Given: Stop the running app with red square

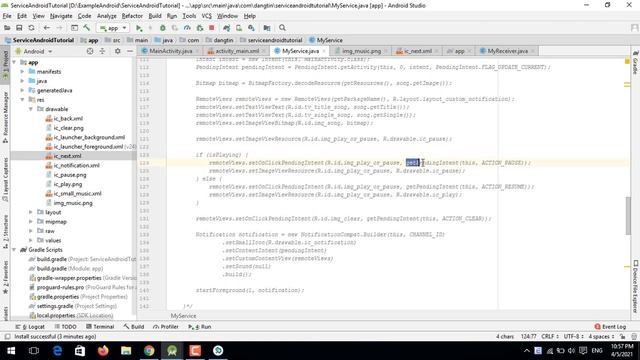Looking at the screenshot, I should point(211,28).
